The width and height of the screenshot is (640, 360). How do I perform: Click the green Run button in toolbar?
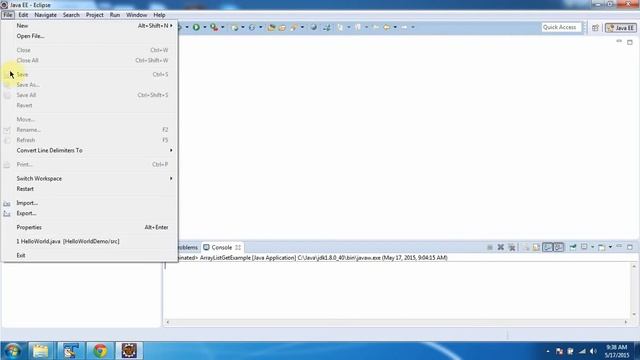(x=196, y=27)
